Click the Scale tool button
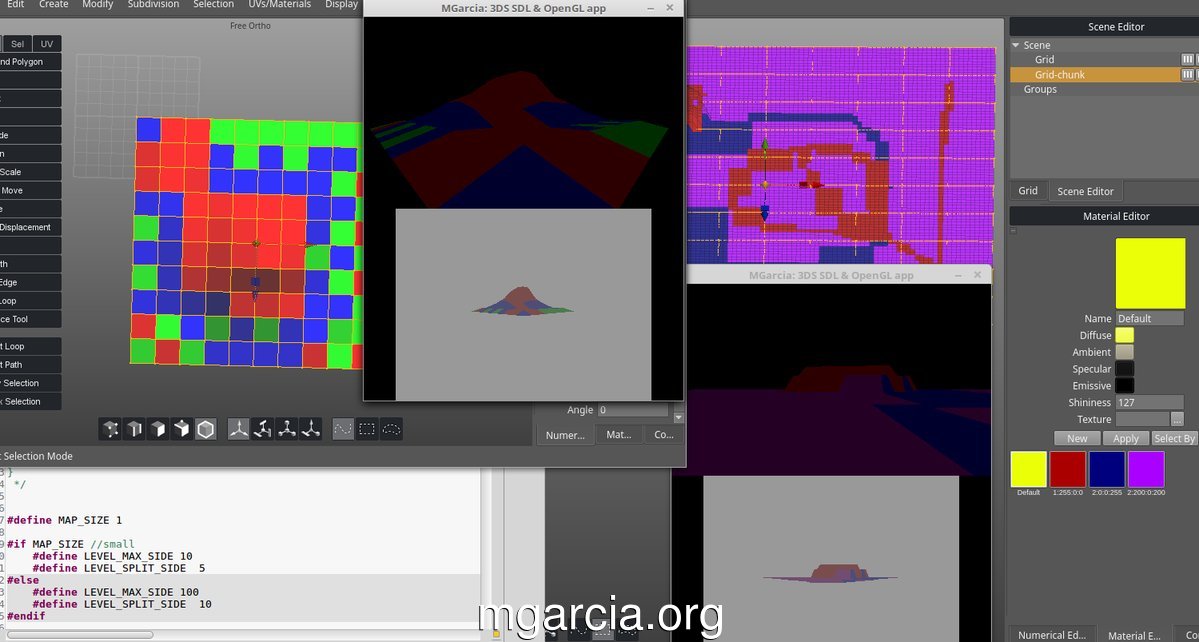The width and height of the screenshot is (1199, 642). [x=29, y=172]
